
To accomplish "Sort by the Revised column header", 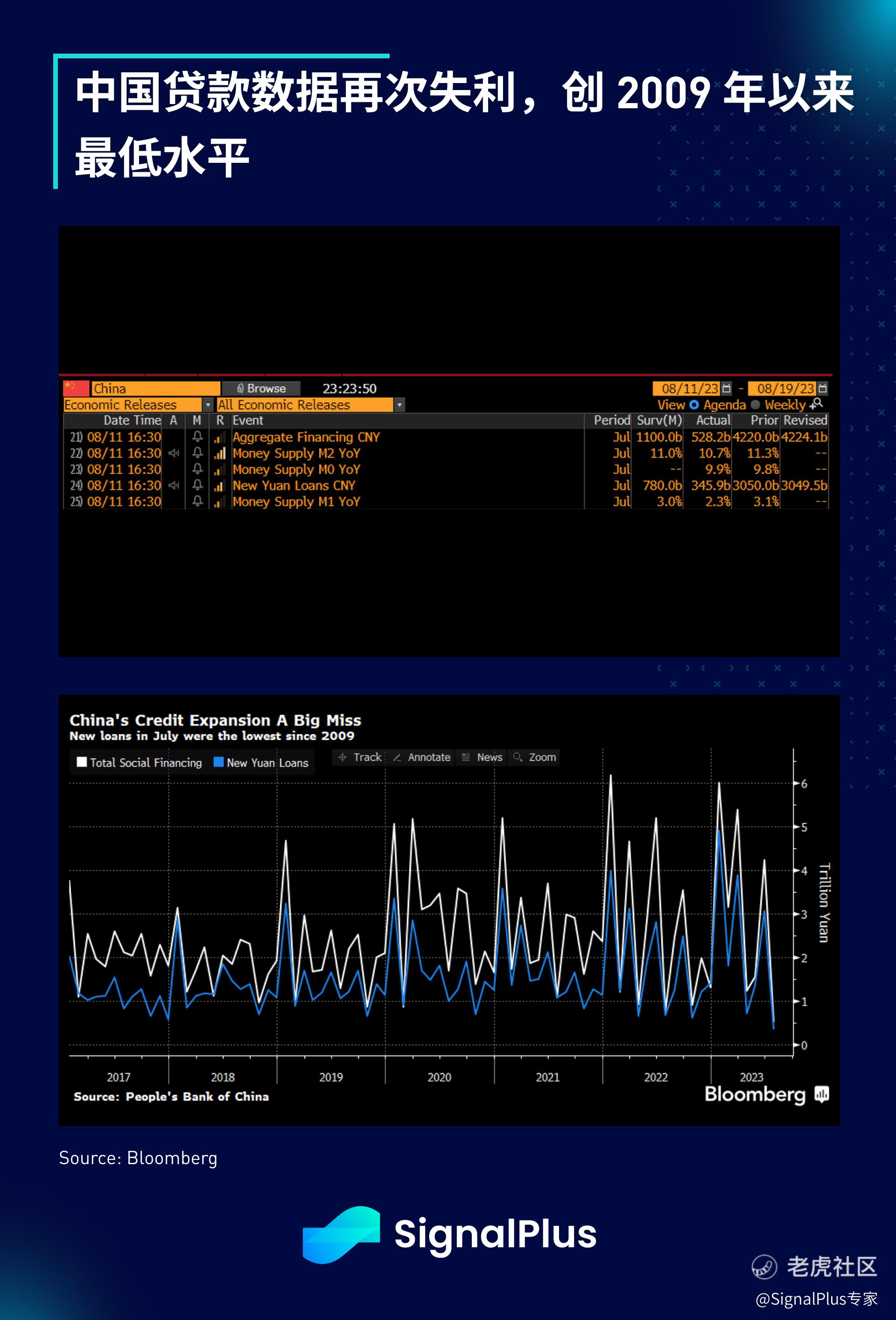I will 805,420.
